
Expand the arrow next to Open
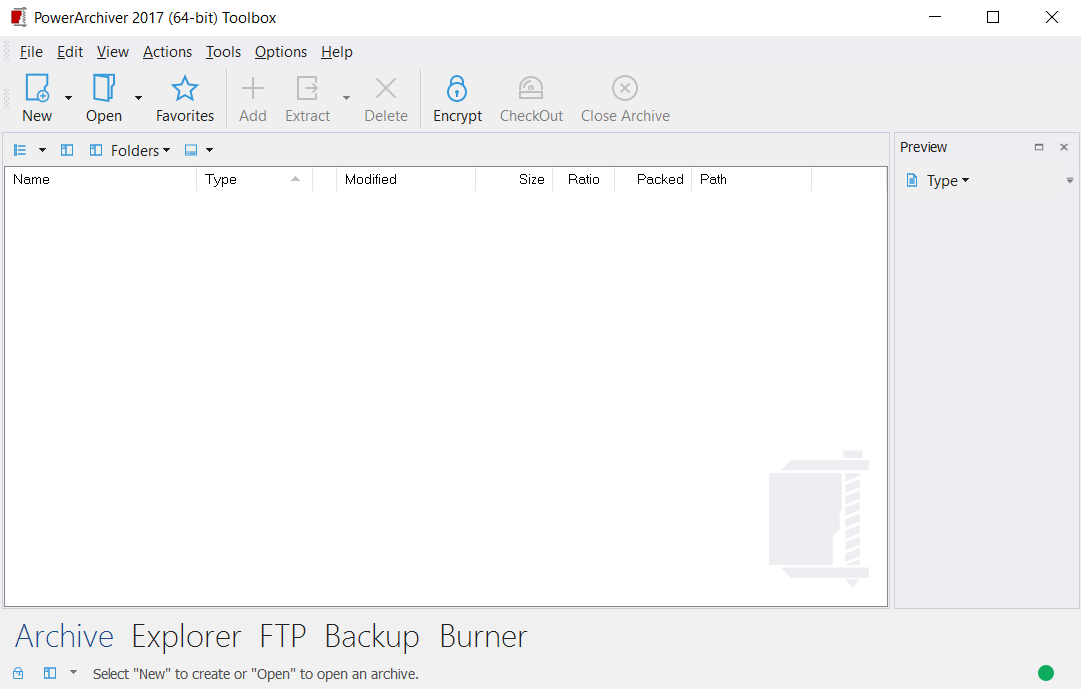139,98
